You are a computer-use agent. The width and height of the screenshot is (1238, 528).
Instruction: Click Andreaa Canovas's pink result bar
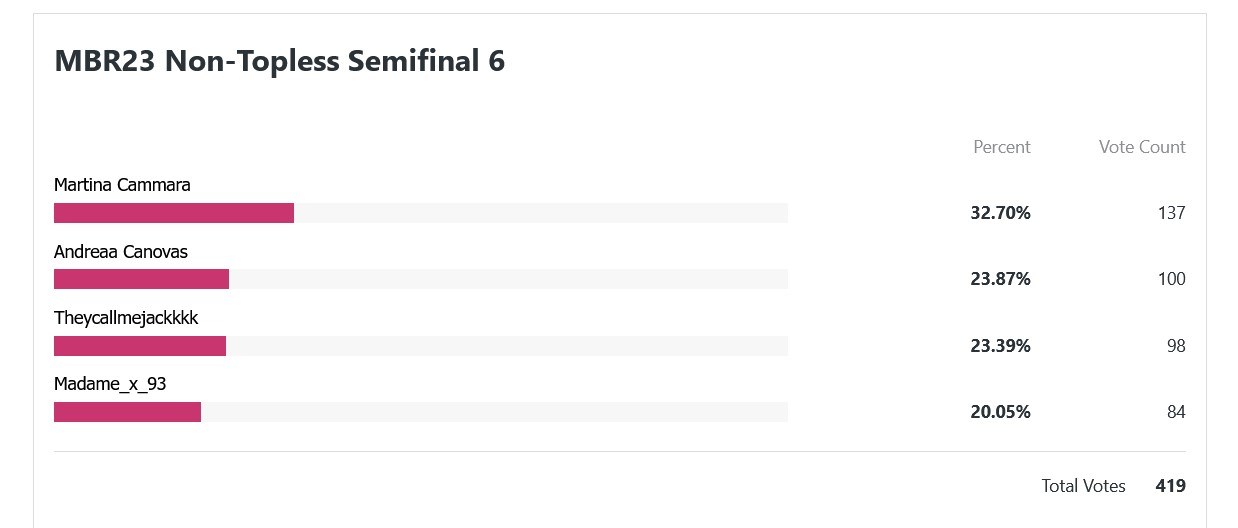click(141, 279)
